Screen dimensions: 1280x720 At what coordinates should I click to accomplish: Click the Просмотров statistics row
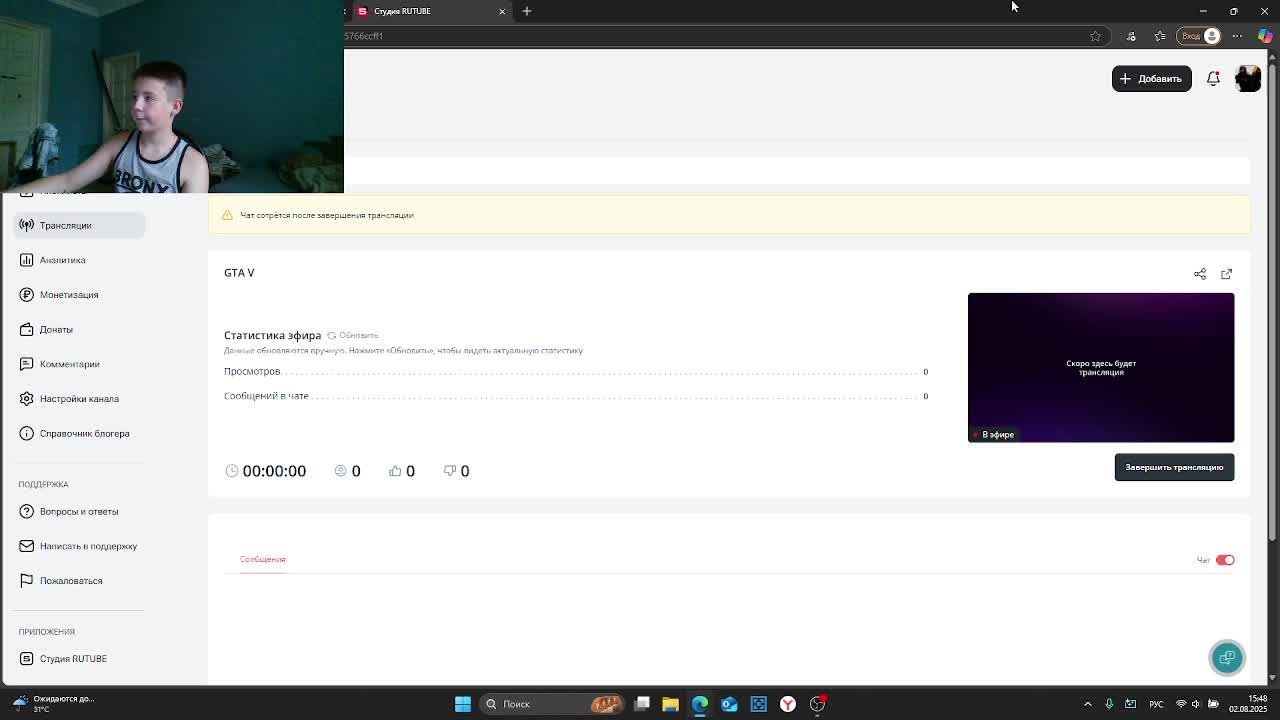[x=576, y=372]
